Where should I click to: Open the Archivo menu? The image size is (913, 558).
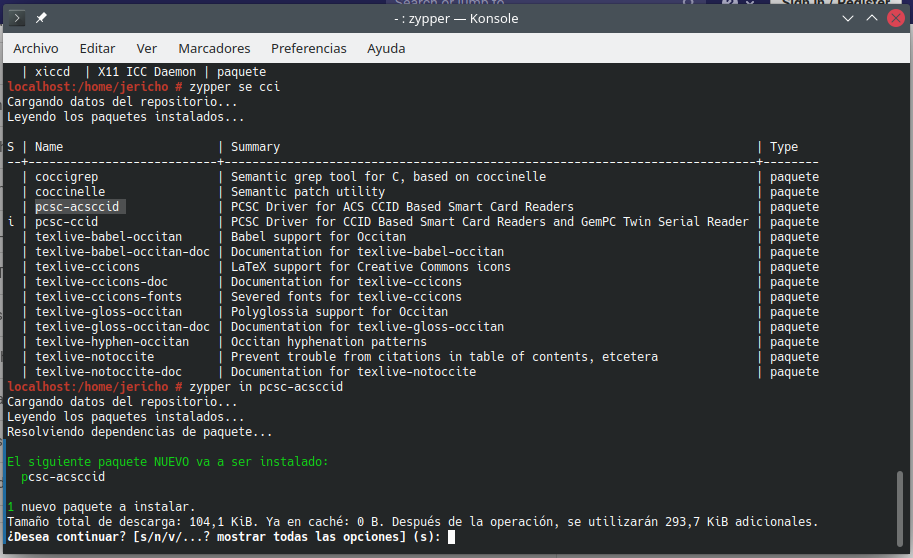[x=35, y=48]
